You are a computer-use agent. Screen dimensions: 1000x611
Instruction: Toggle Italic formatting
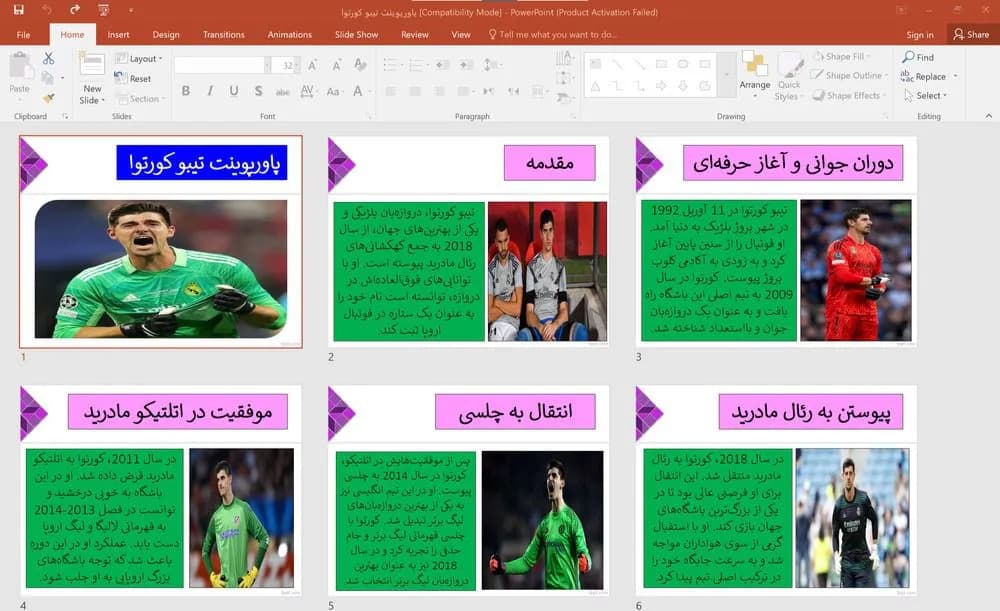[x=210, y=91]
